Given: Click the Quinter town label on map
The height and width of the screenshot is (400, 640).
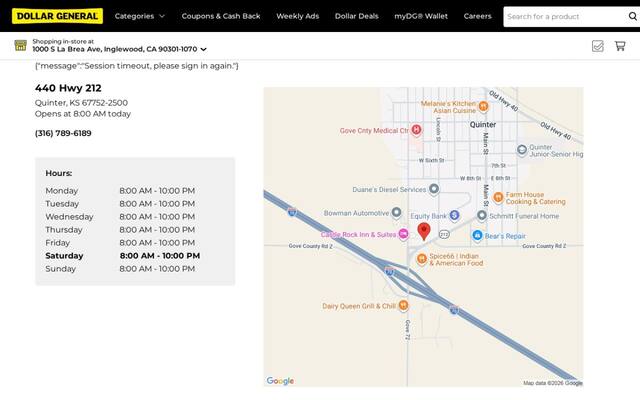Looking at the screenshot, I should [x=483, y=125].
